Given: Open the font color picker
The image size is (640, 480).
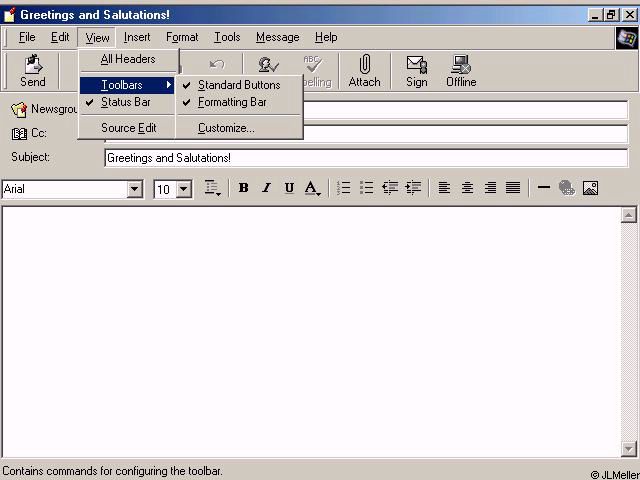Looking at the screenshot, I should 313,188.
